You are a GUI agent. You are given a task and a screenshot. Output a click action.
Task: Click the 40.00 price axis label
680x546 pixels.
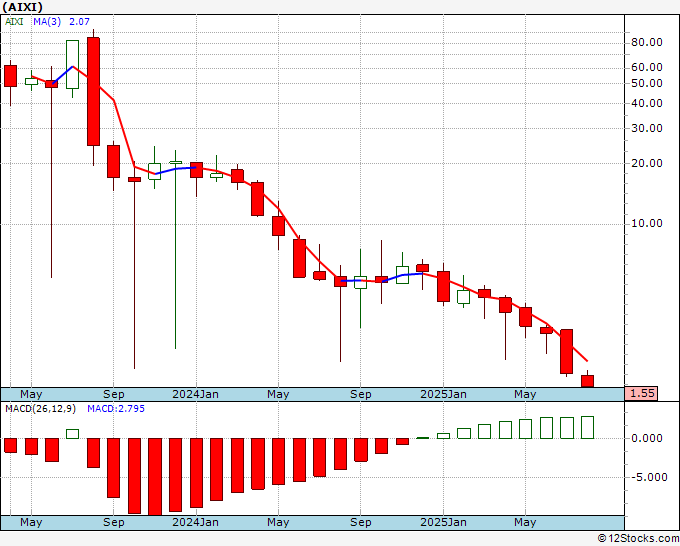pyautogui.click(x=647, y=103)
